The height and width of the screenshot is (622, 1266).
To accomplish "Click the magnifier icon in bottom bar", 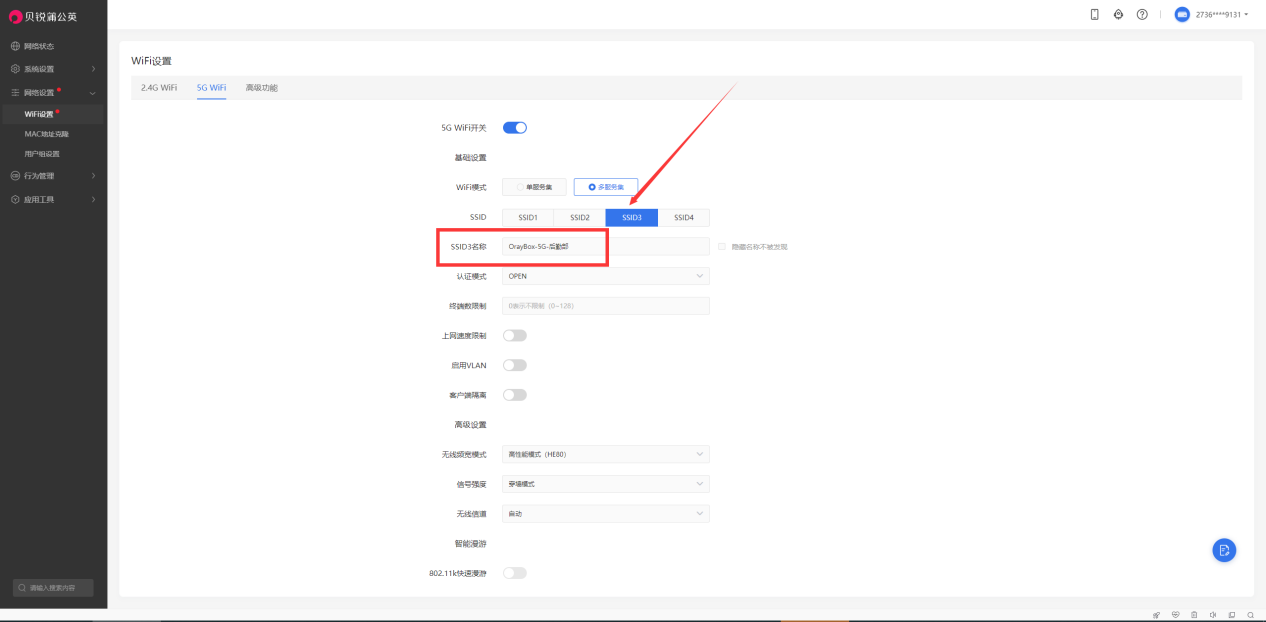I will 1251,615.
